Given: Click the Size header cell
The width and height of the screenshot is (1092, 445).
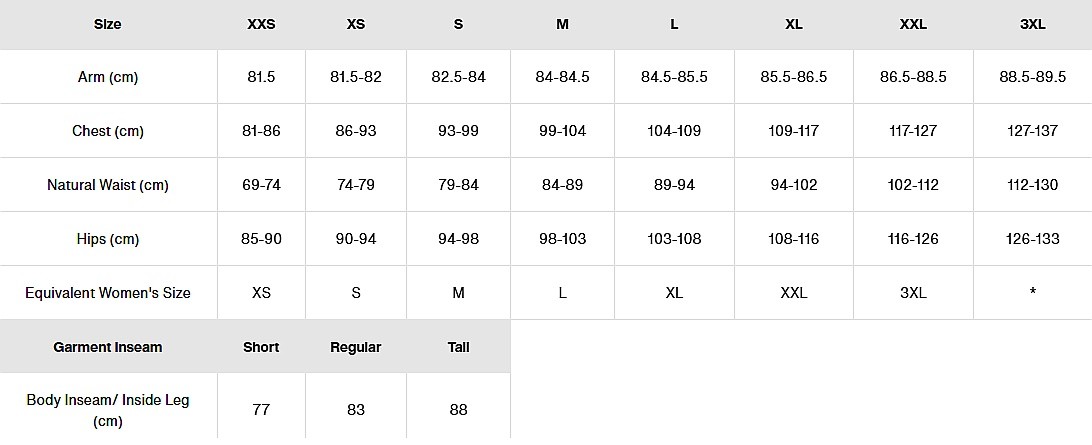Looking at the screenshot, I should (x=108, y=24).
